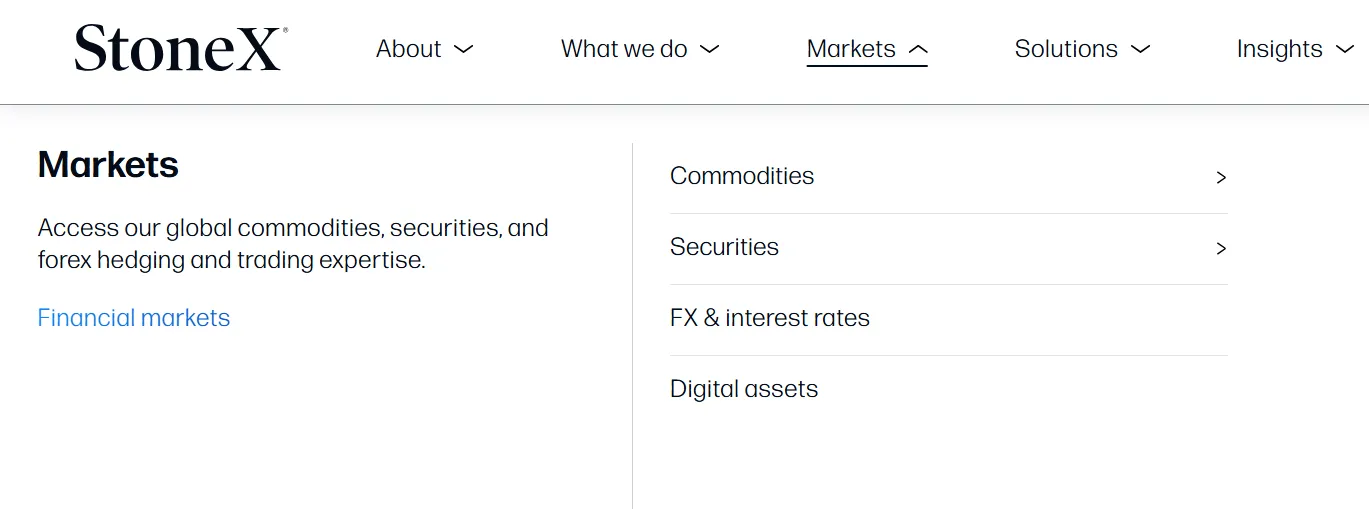Open the What we do chevron
1369x509 pixels.
coord(709,49)
